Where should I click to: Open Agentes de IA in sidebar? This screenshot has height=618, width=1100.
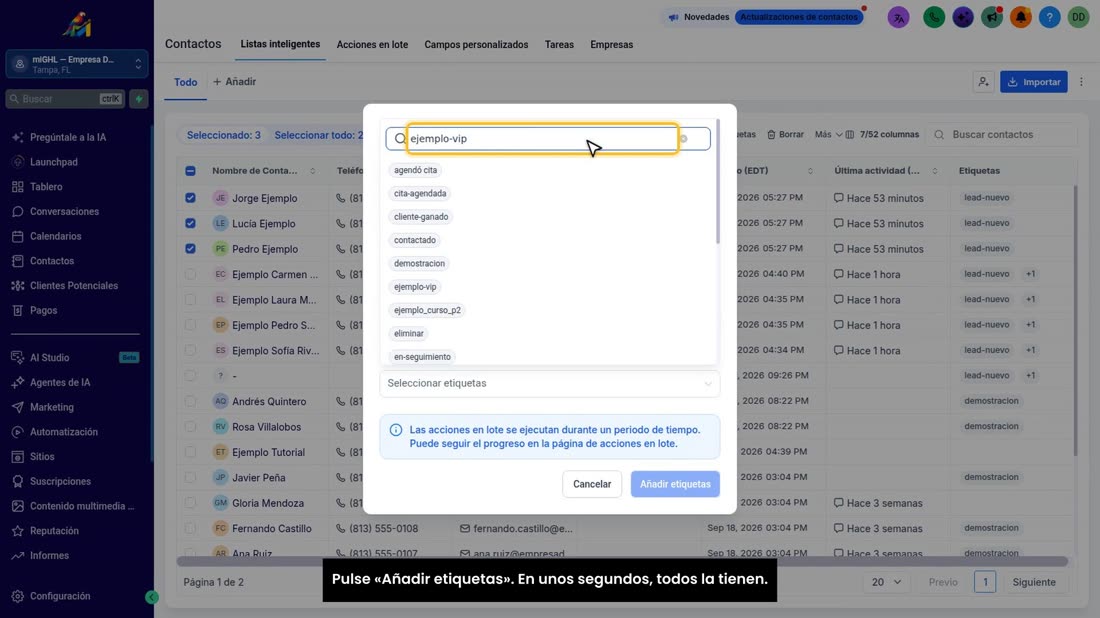[x=60, y=382]
